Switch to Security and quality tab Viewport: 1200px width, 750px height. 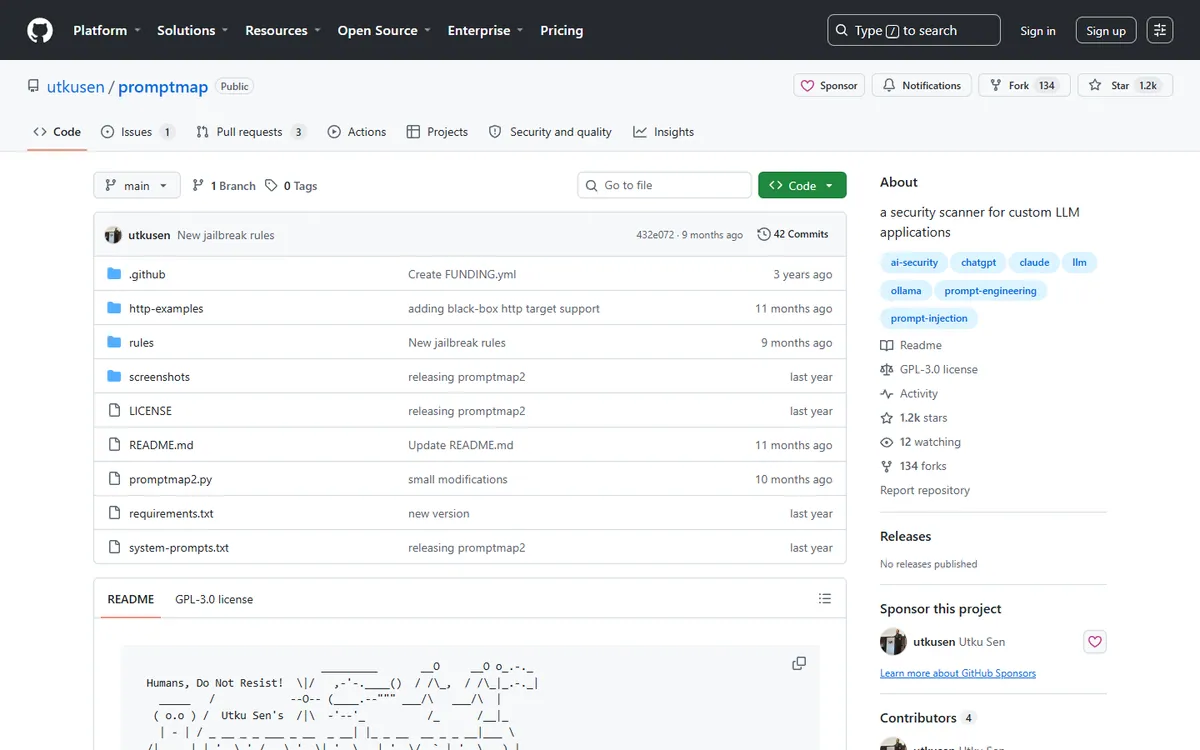(550, 132)
